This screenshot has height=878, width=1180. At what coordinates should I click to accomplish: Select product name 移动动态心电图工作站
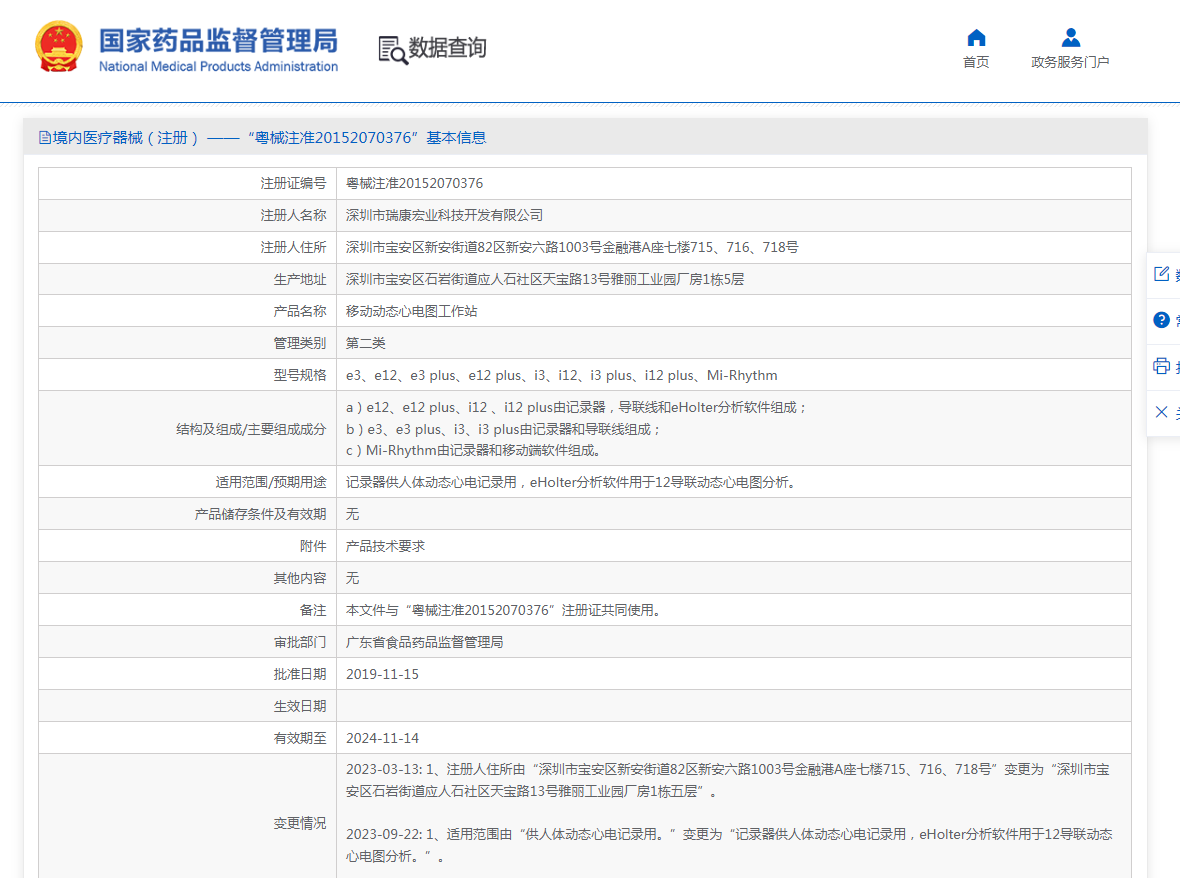tap(412, 311)
